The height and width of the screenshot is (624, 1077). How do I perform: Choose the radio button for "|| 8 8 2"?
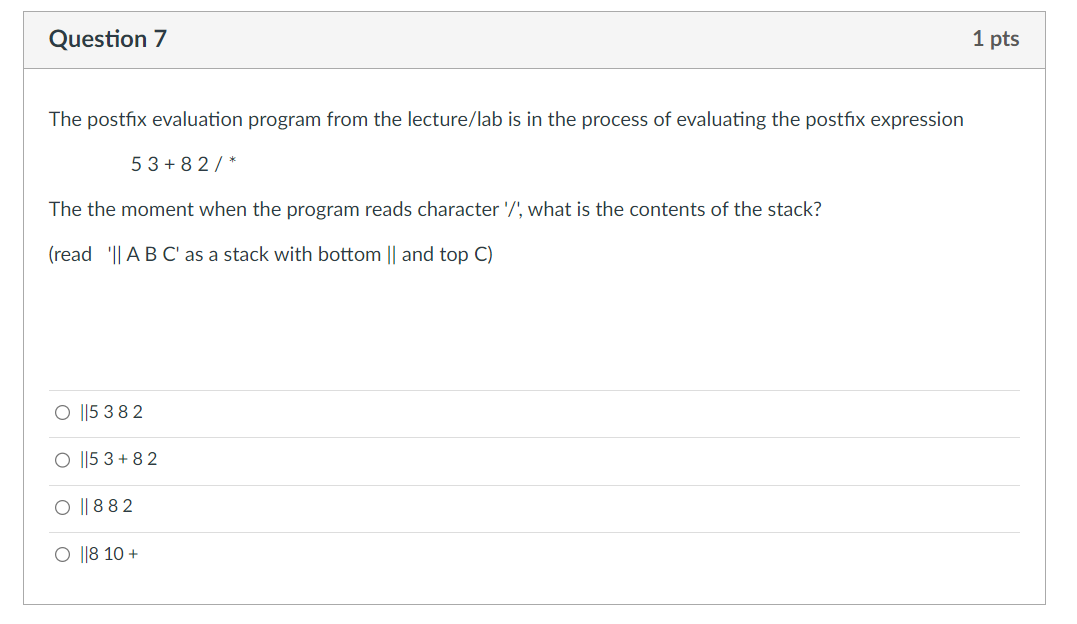63,507
